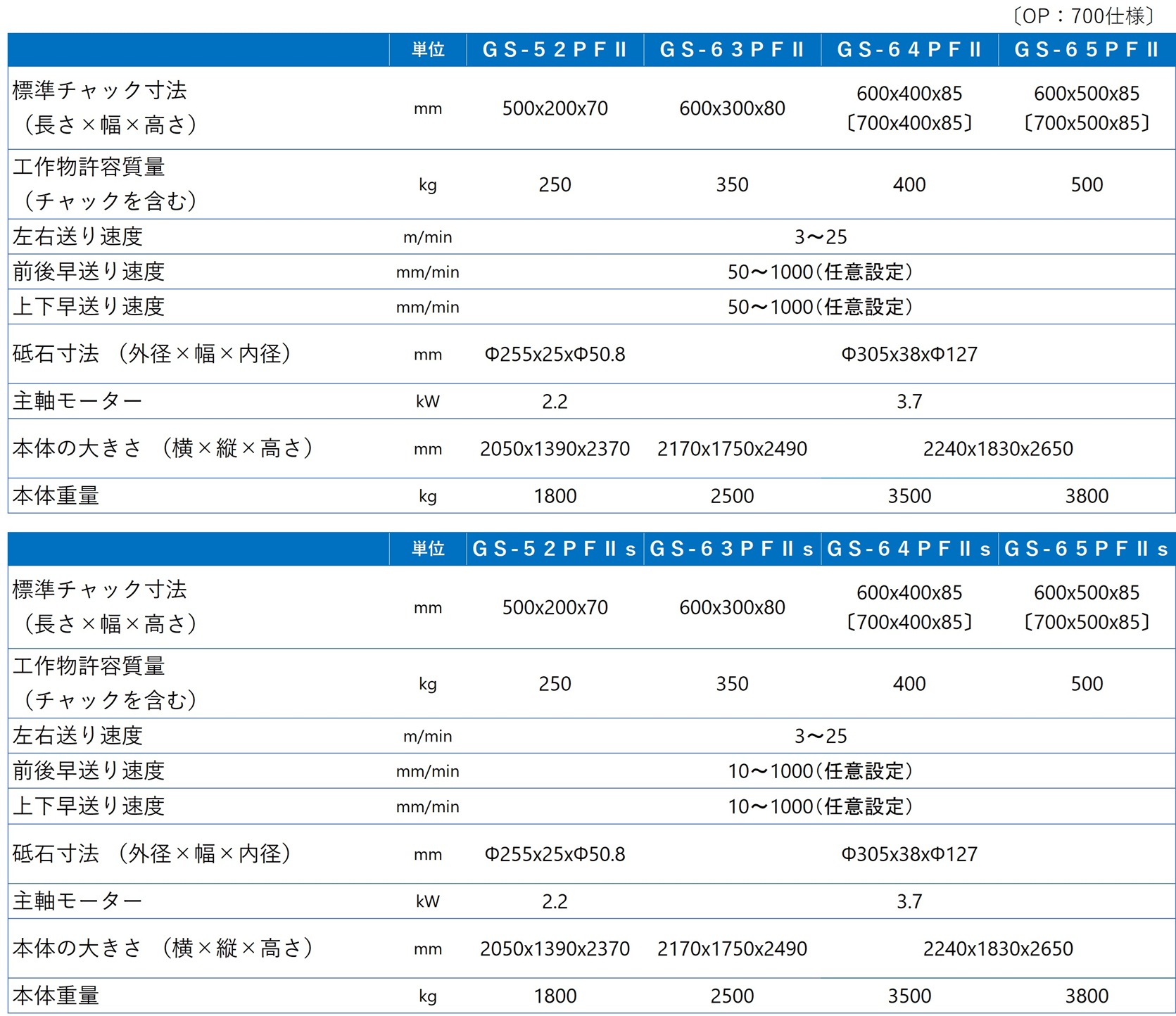Click 主軸モーター row label in GS-52PFⅡs table
1176x1016 pixels.
point(77,901)
